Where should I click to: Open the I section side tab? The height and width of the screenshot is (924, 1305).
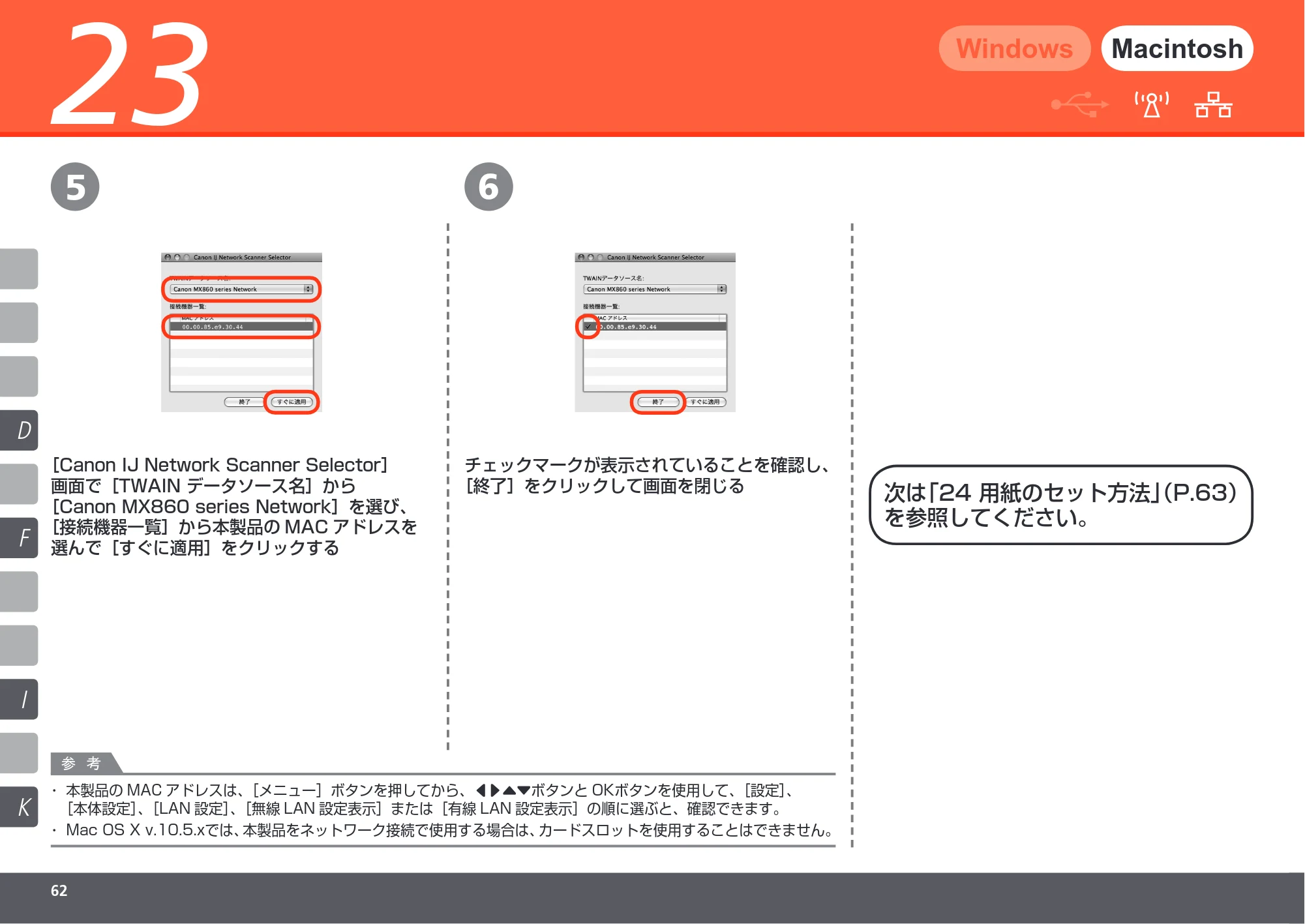click(20, 699)
